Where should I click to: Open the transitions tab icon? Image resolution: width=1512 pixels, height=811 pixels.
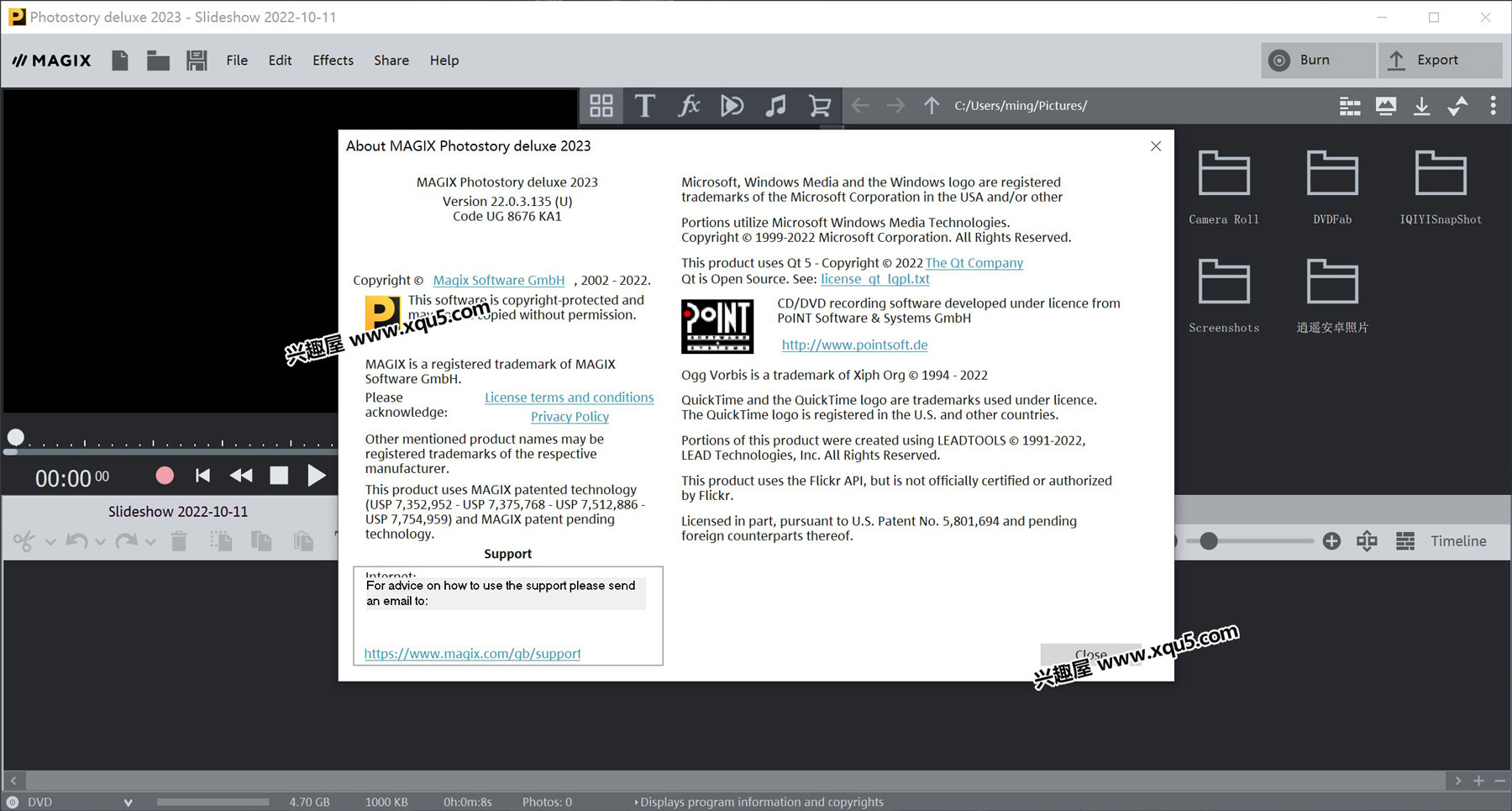point(732,106)
